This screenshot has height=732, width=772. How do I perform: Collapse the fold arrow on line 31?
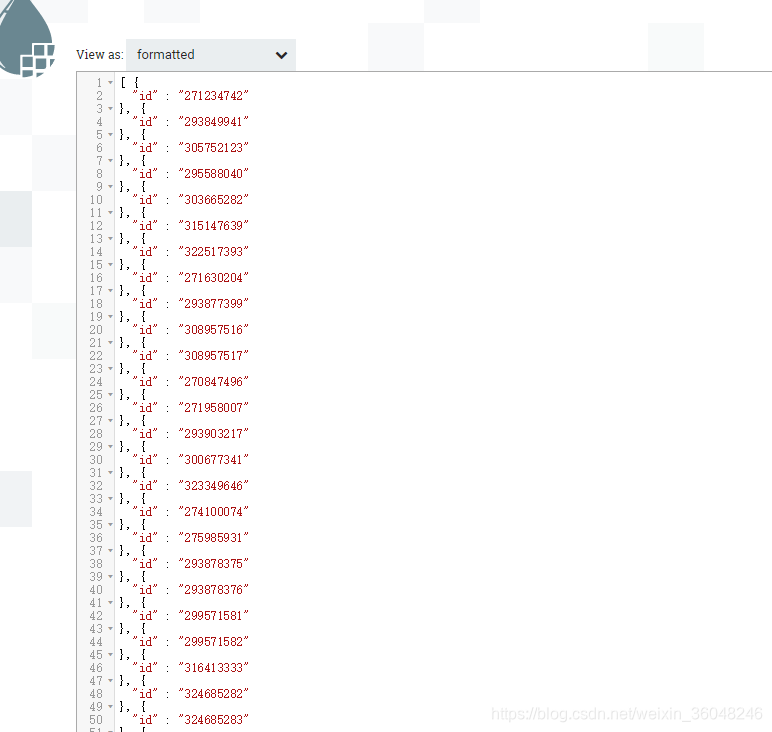tap(110, 473)
